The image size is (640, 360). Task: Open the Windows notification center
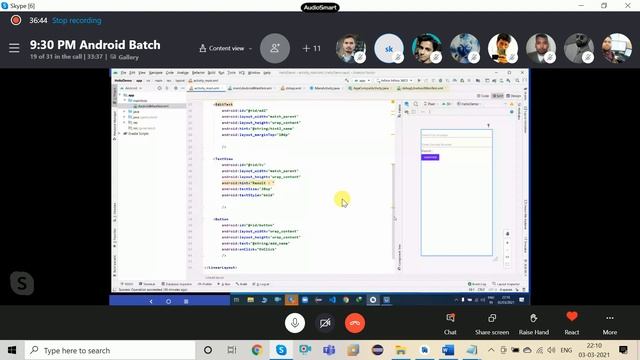623,350
